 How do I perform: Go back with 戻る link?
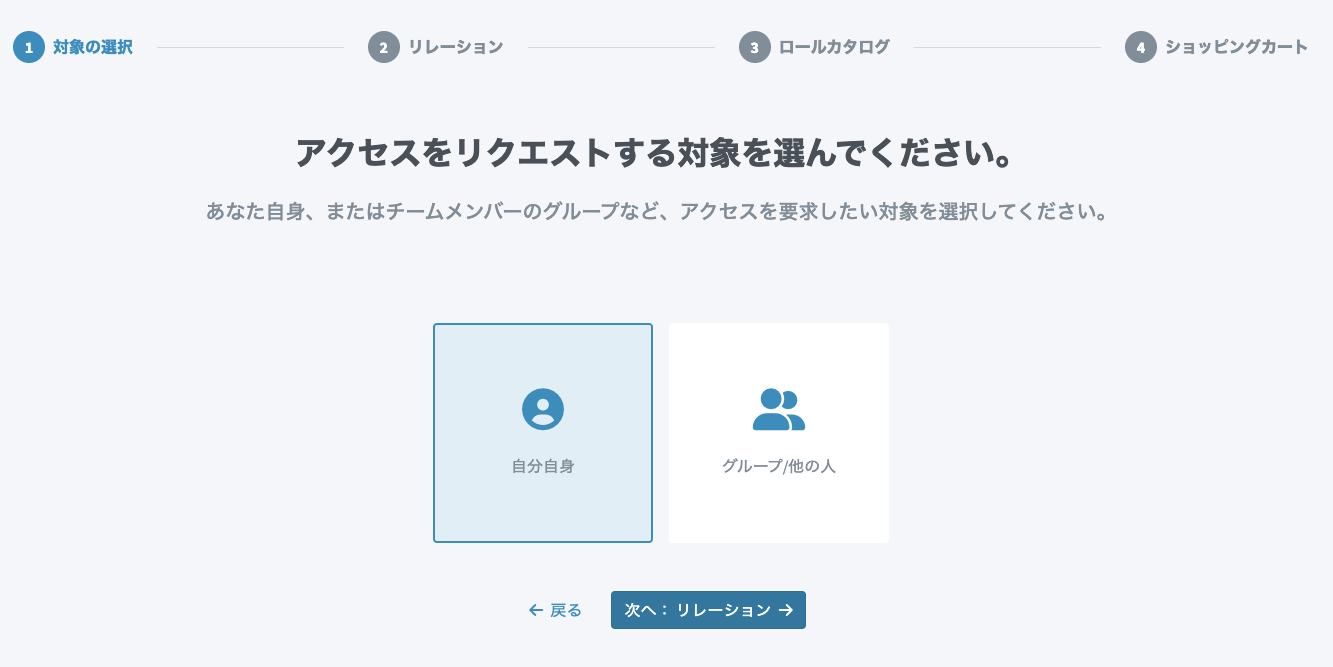pos(555,610)
